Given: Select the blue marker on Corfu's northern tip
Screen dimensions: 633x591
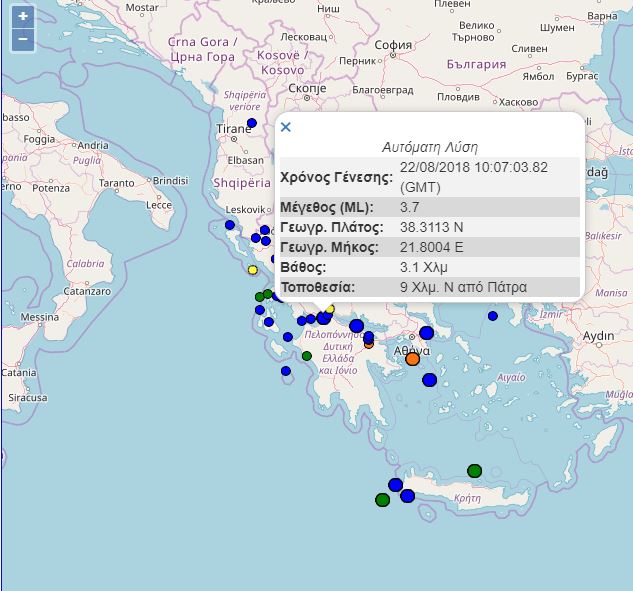Looking at the screenshot, I should (230, 225).
